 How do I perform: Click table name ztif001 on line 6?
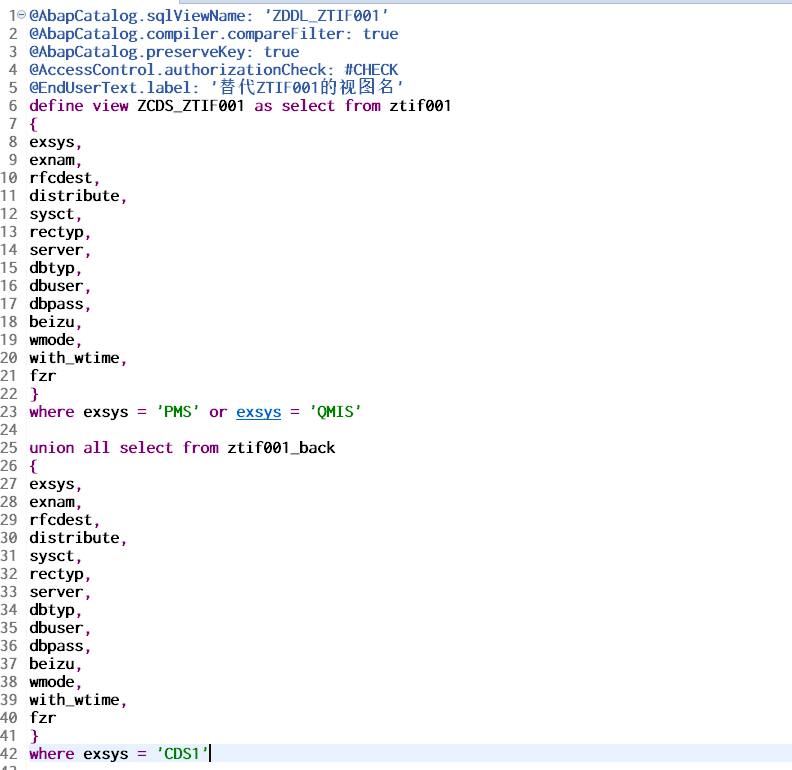[x=420, y=106]
